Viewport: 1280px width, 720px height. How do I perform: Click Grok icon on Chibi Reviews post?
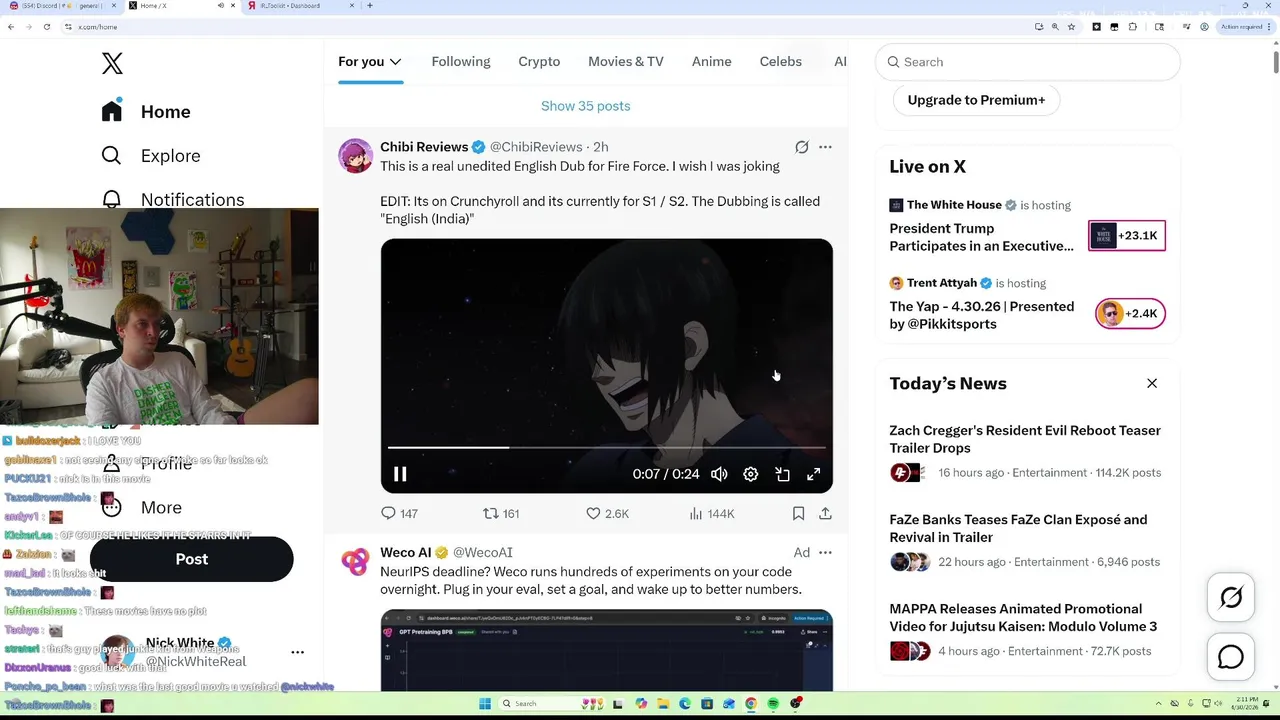pos(802,147)
